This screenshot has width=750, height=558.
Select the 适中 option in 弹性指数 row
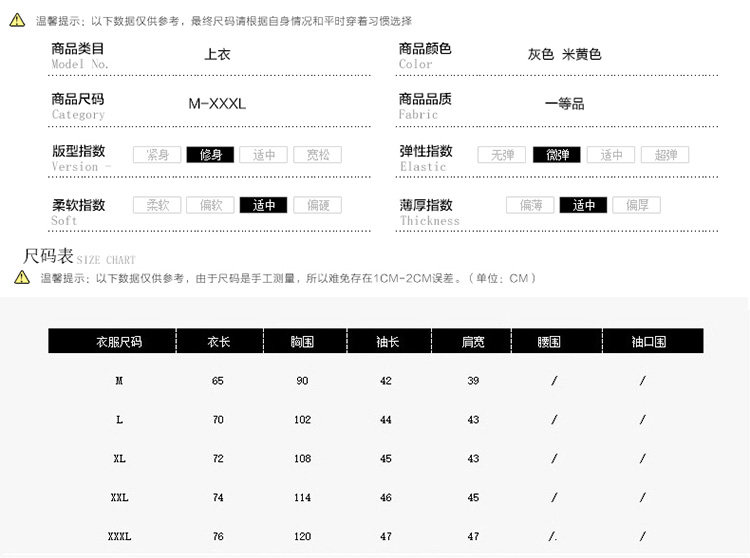point(611,155)
